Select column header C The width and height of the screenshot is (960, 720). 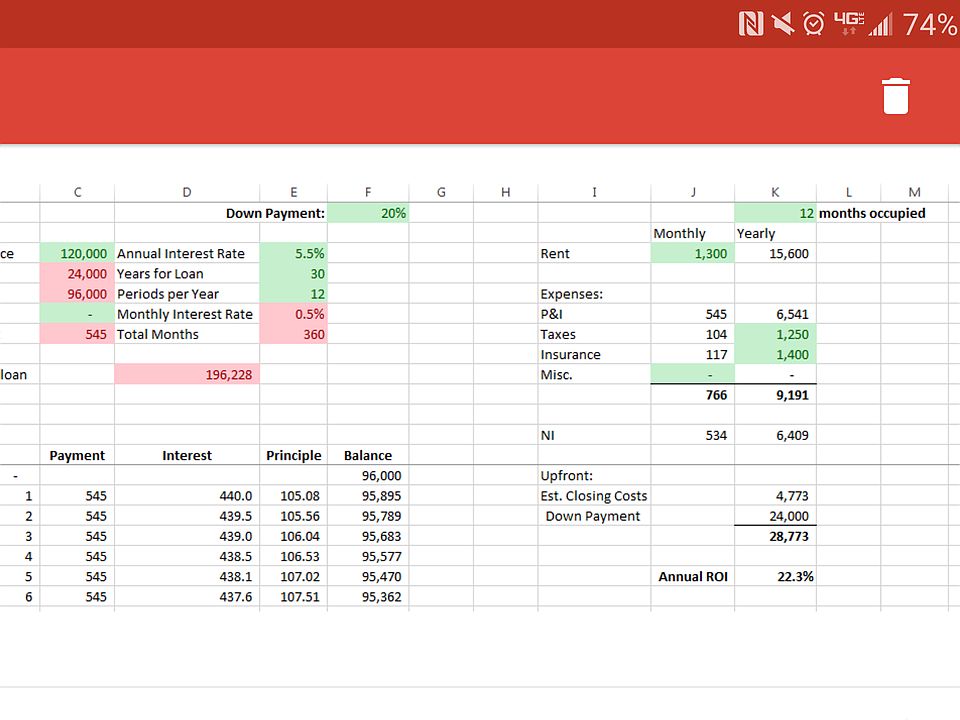tap(77, 192)
